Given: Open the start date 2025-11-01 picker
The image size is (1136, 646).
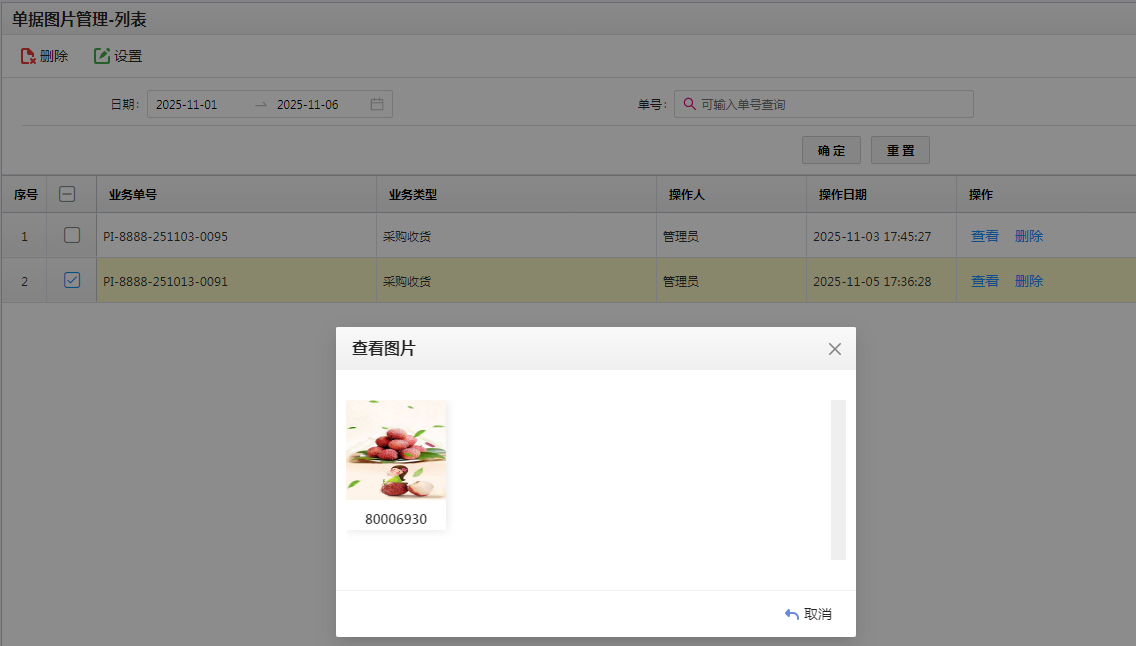Looking at the screenshot, I should point(187,105).
